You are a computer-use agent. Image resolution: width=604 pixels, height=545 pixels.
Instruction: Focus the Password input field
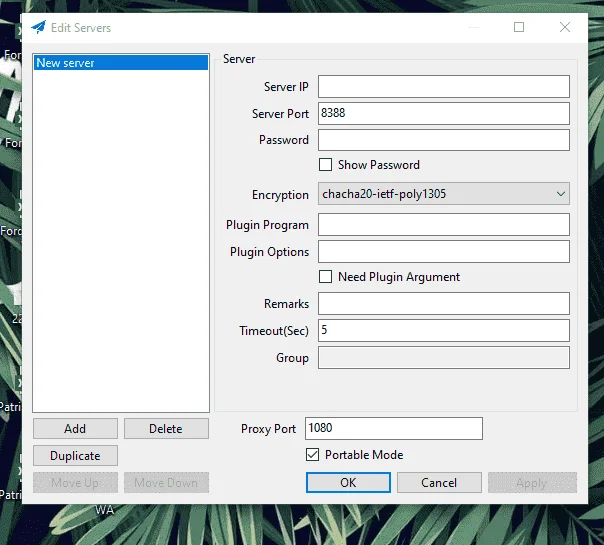[x=444, y=140]
